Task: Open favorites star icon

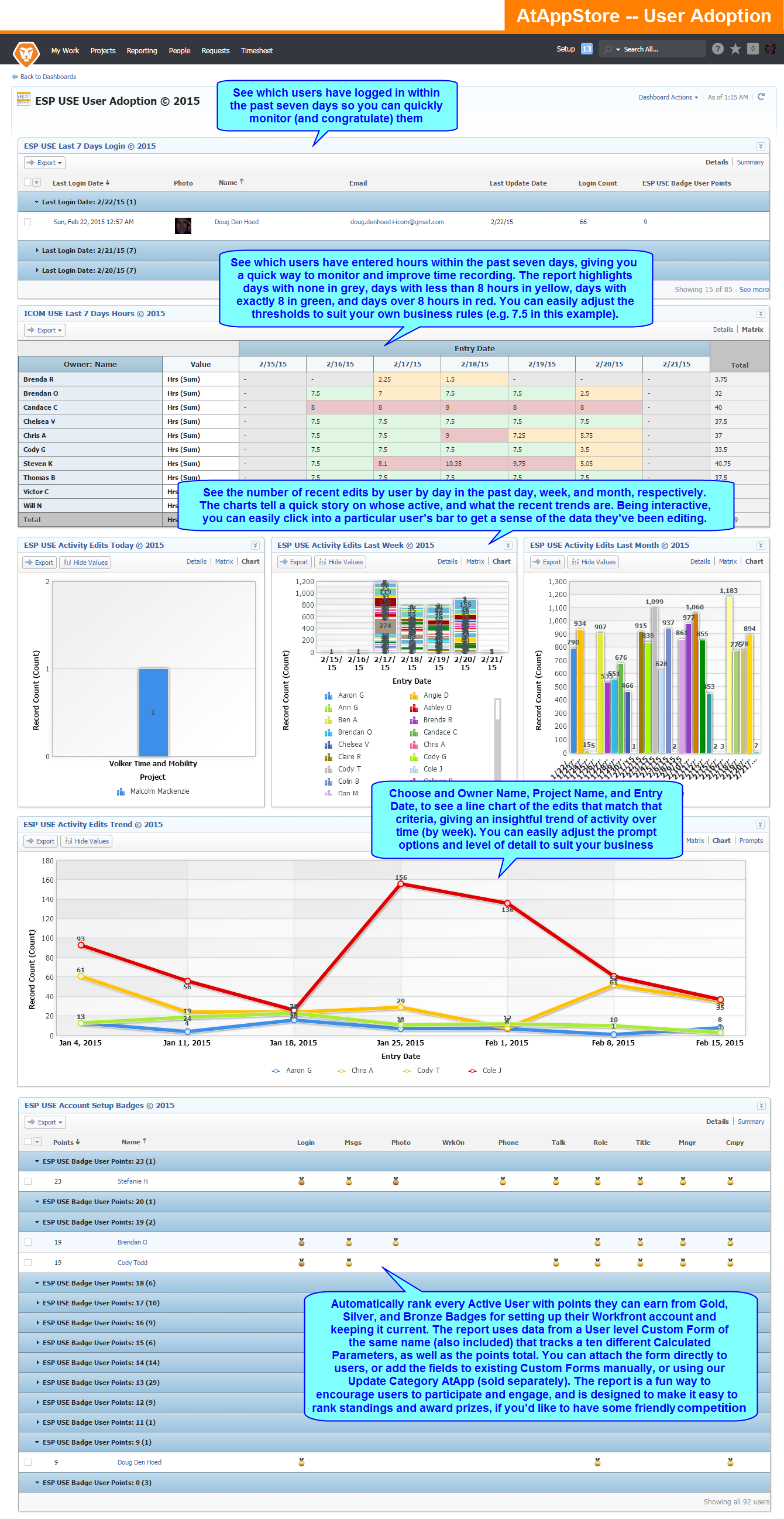Action: tap(735, 49)
